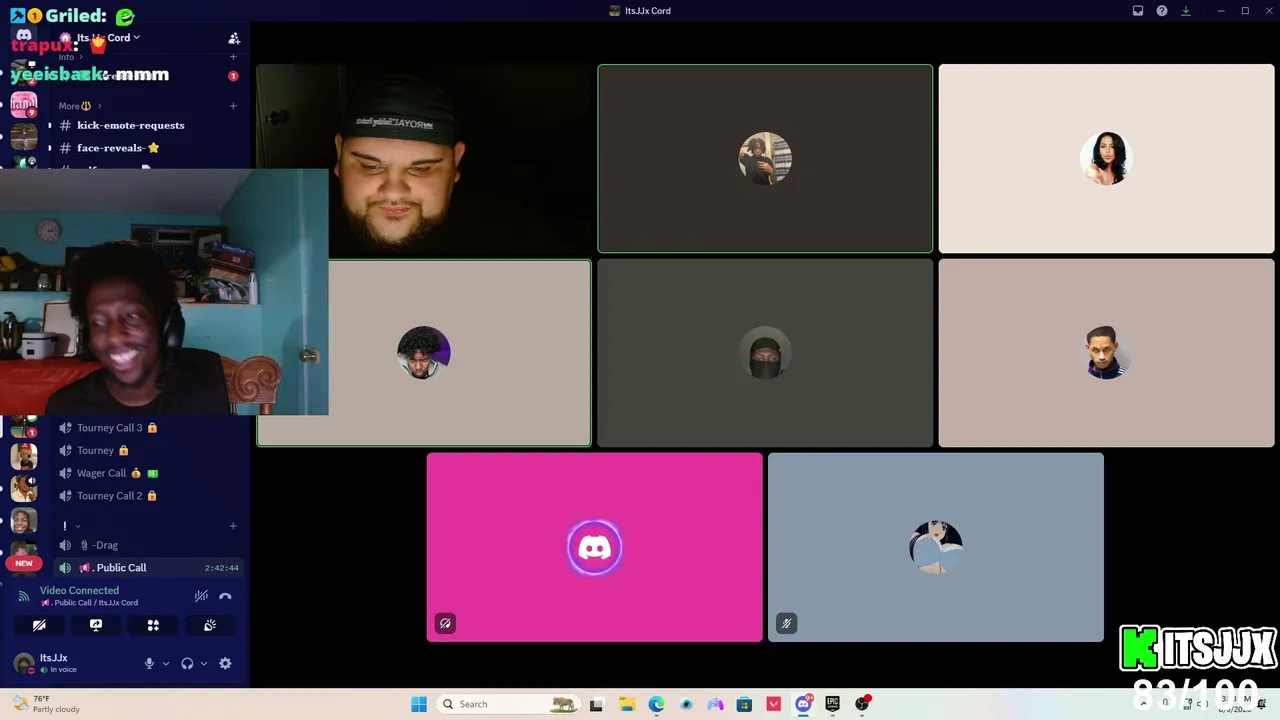The image size is (1280, 720).
Task: Invite people with the add-members icon
Action: point(234,38)
